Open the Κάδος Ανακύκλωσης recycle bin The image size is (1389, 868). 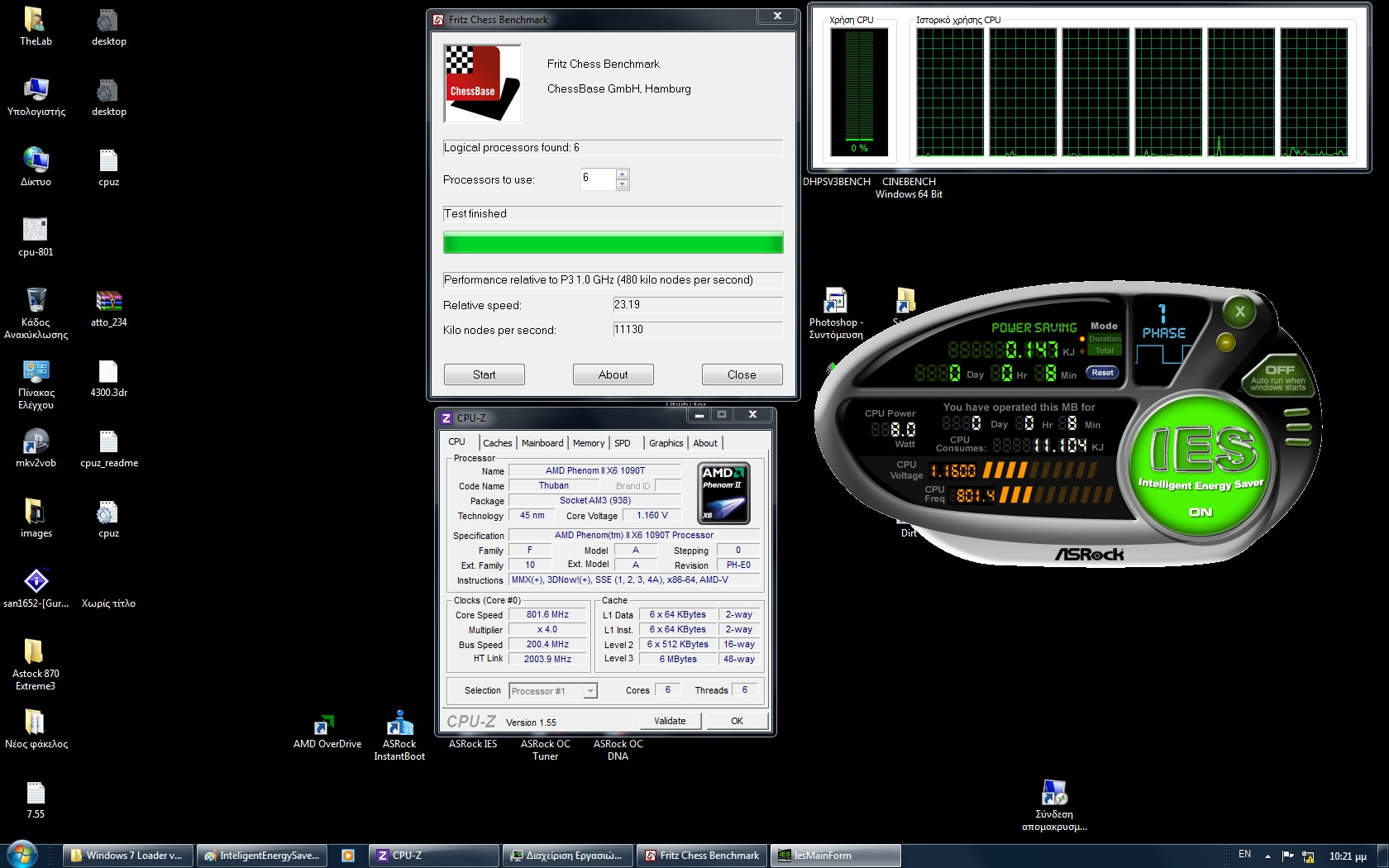point(36,313)
